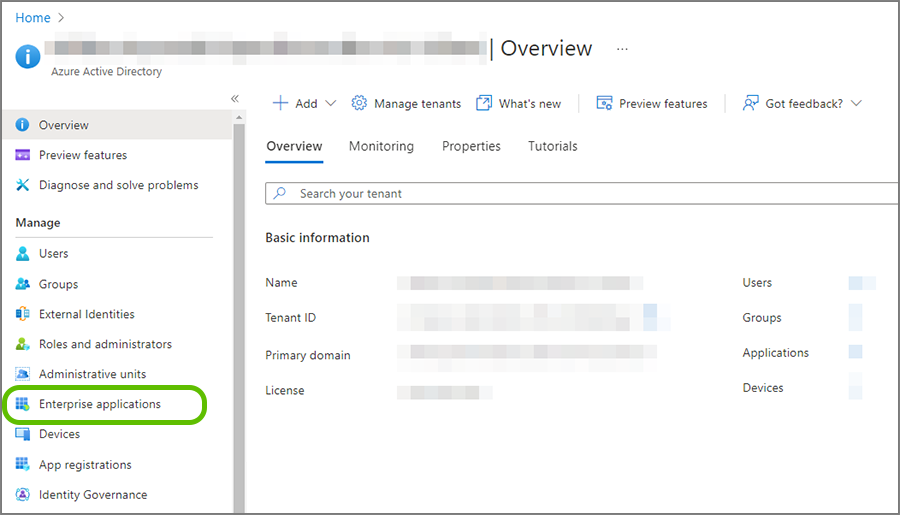Open Enterprise applications icon
The width and height of the screenshot is (900, 515).
(23, 404)
